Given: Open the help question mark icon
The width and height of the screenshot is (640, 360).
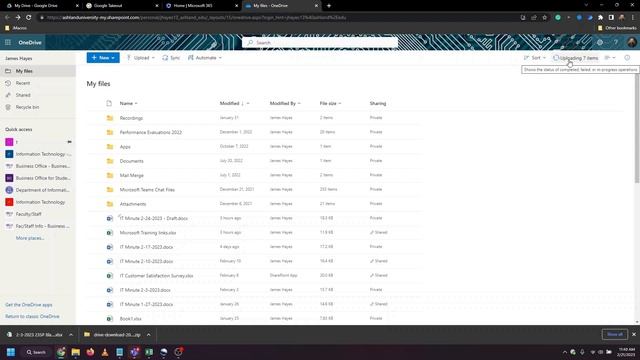Looking at the screenshot, I should (616, 42).
